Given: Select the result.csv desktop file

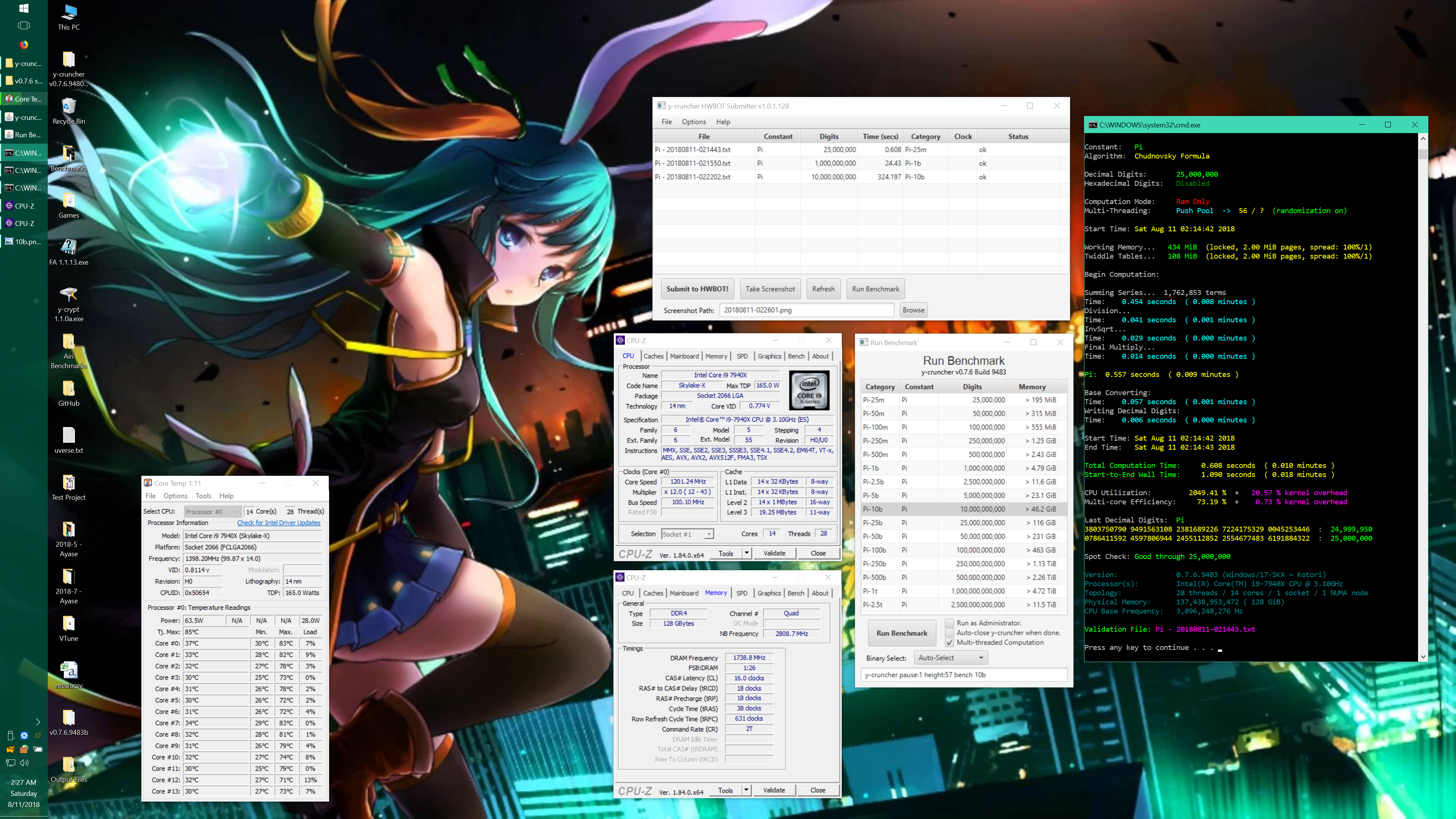Looking at the screenshot, I should pos(69,675).
